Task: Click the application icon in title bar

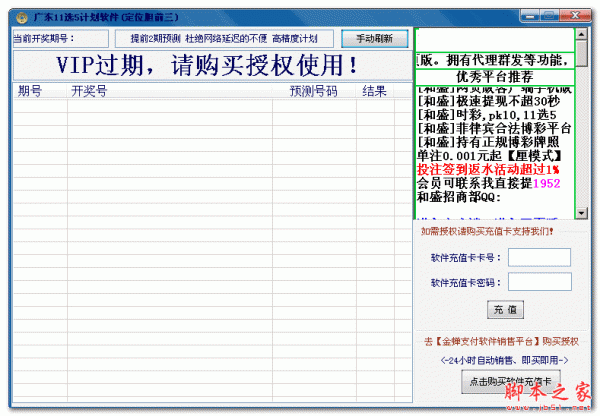Action: point(22,18)
